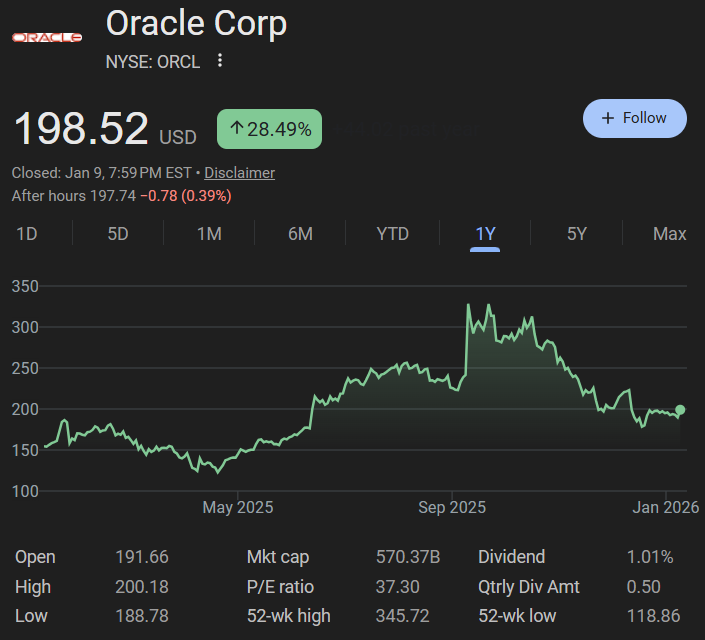705x640 pixels.
Task: Click the chart peak near Sep 2025
Action: (469, 305)
